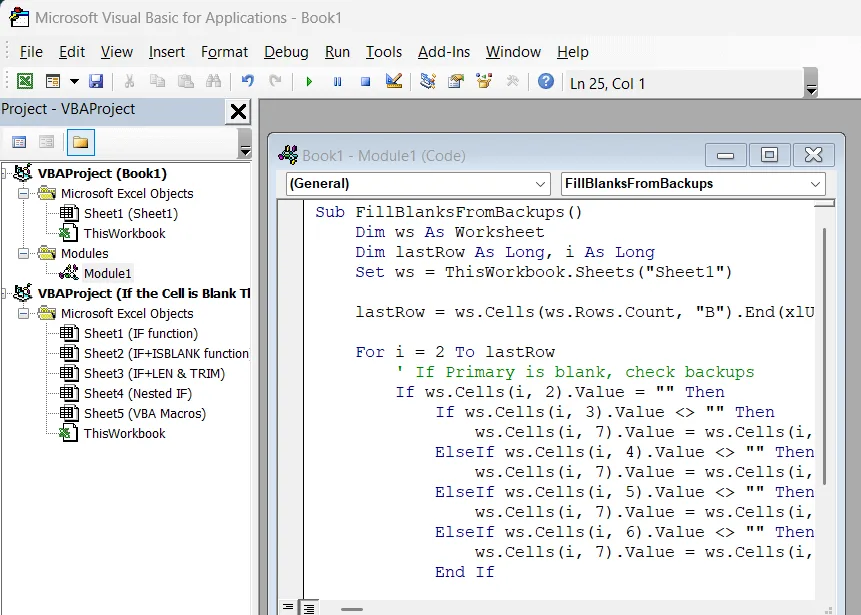The height and width of the screenshot is (615, 861).
Task: Click the 'For i = 2 To lastRow' line
Action: click(x=455, y=352)
